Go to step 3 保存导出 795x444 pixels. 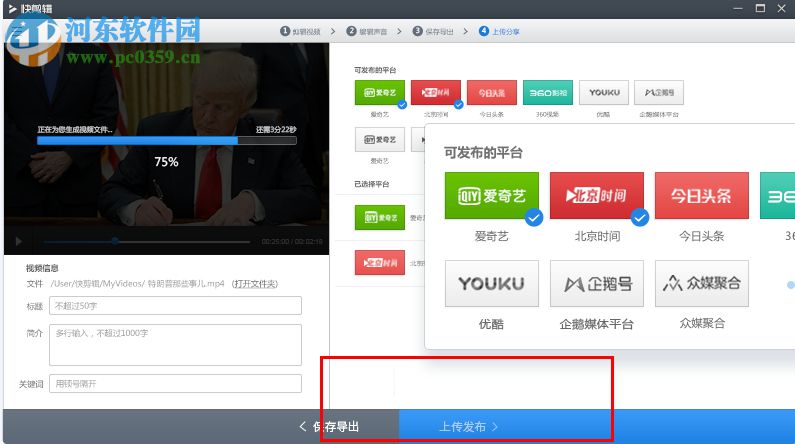pyautogui.click(x=433, y=31)
